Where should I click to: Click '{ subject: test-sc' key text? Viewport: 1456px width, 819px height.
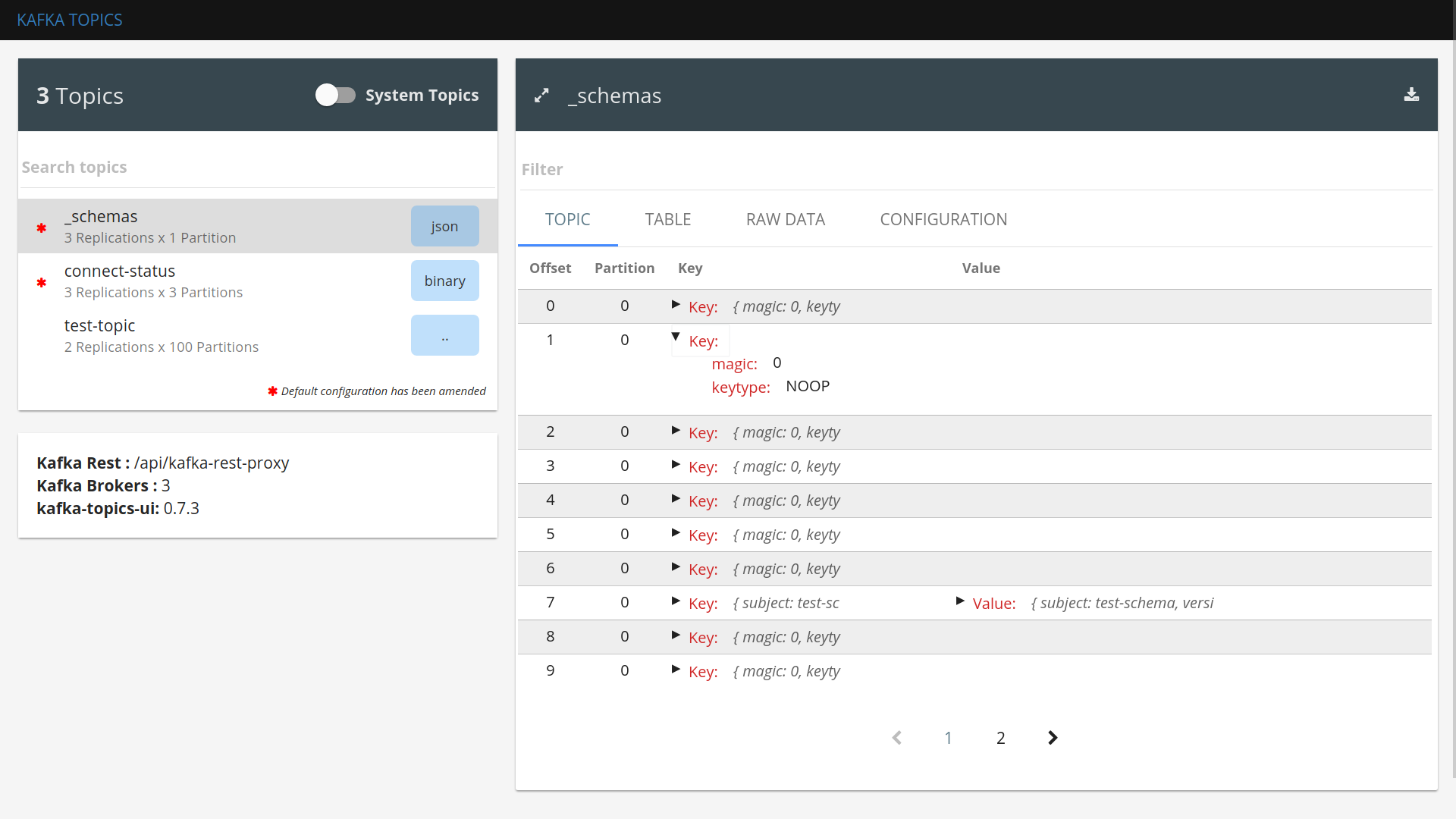coord(786,603)
